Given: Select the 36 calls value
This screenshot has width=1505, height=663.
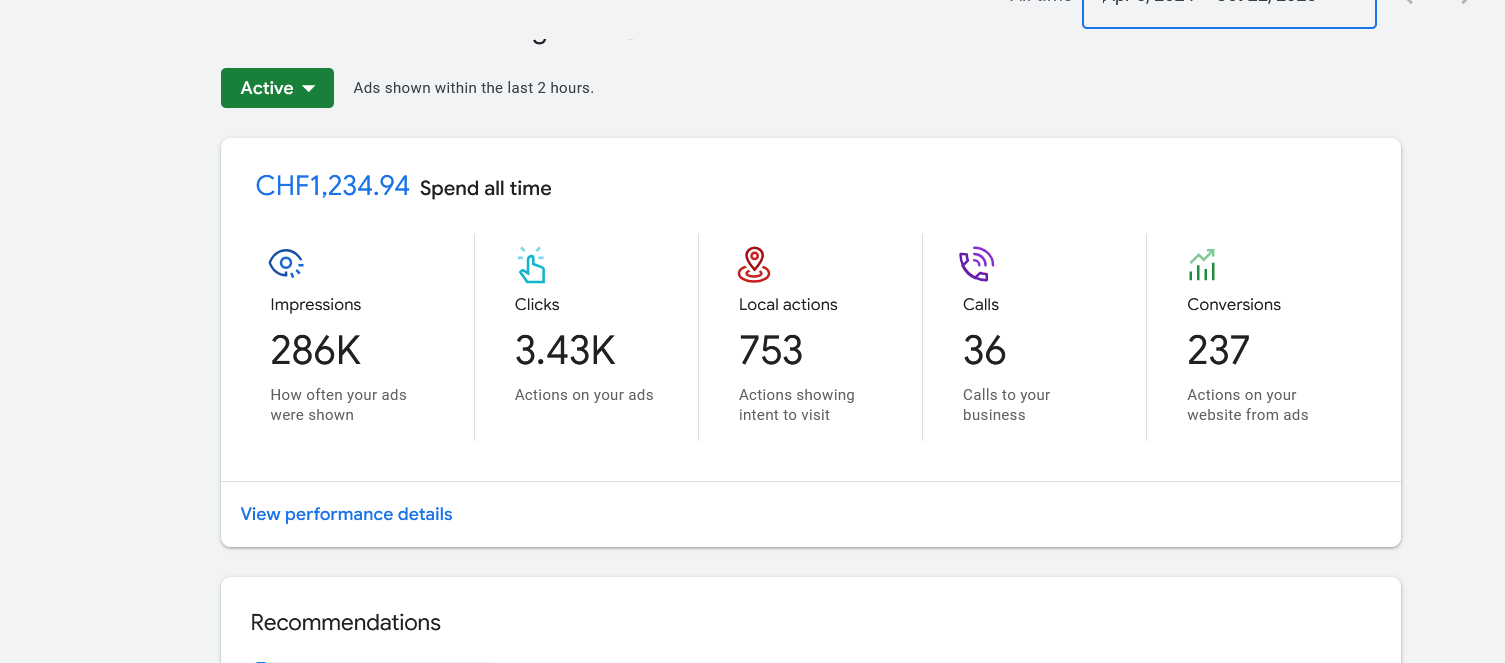Looking at the screenshot, I should (x=984, y=351).
